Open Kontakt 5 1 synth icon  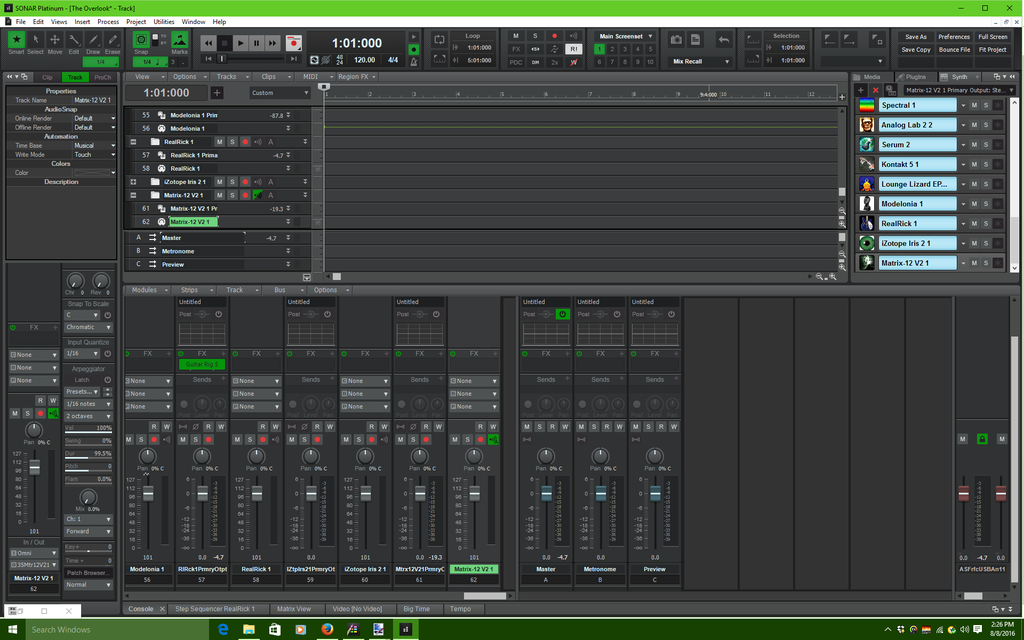[x=866, y=164]
